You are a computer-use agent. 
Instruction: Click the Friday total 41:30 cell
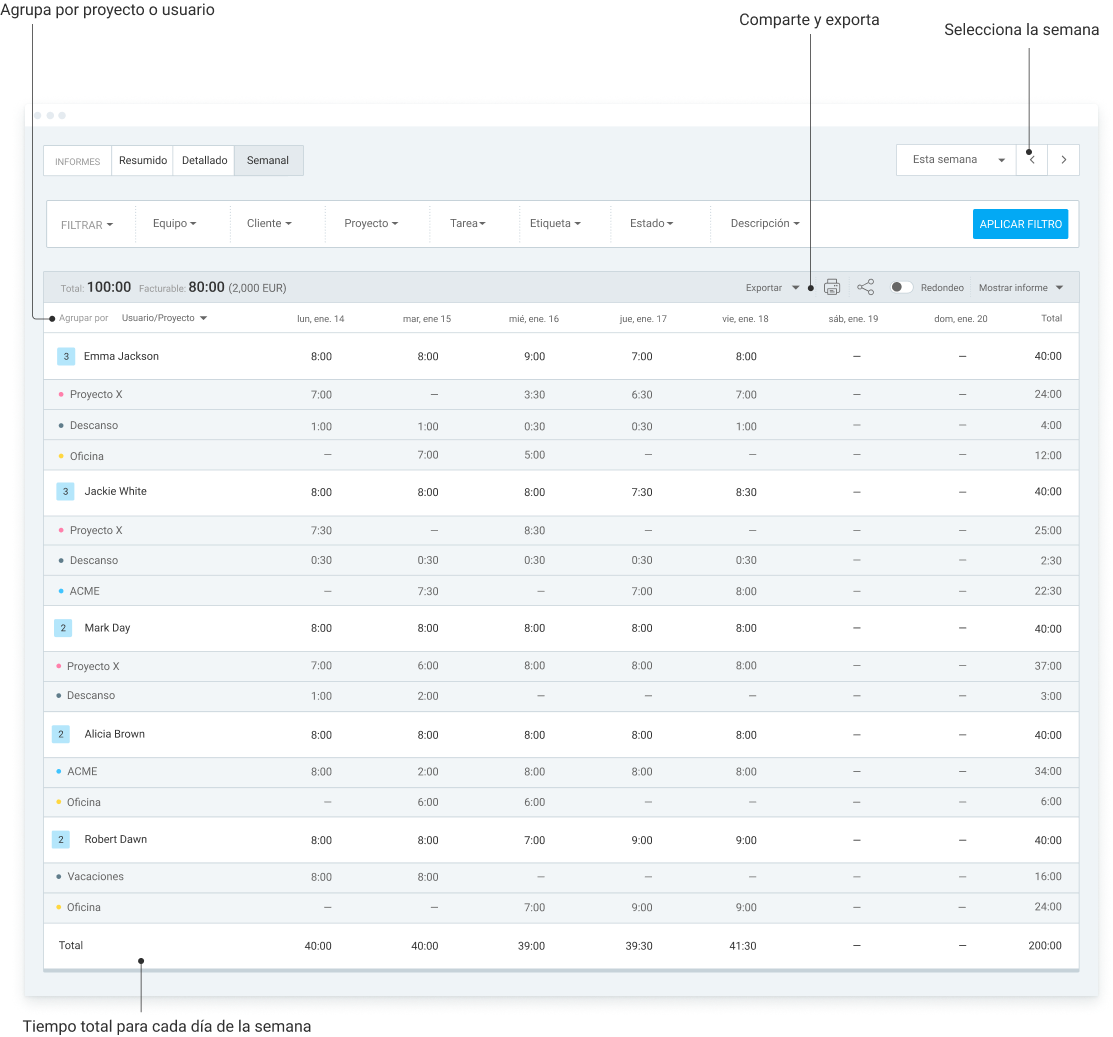742,946
